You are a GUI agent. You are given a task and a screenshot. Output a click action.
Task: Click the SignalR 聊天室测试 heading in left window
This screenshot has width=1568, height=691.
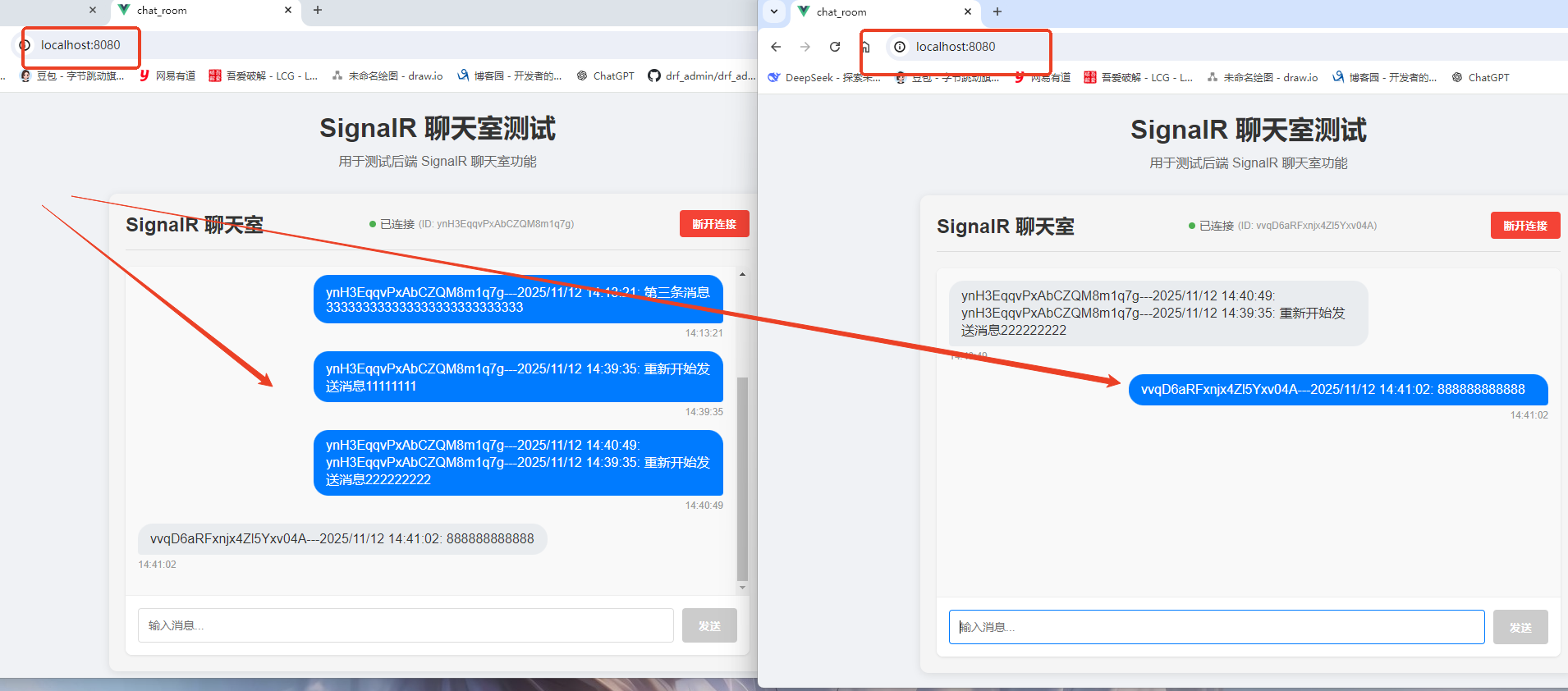point(438,128)
